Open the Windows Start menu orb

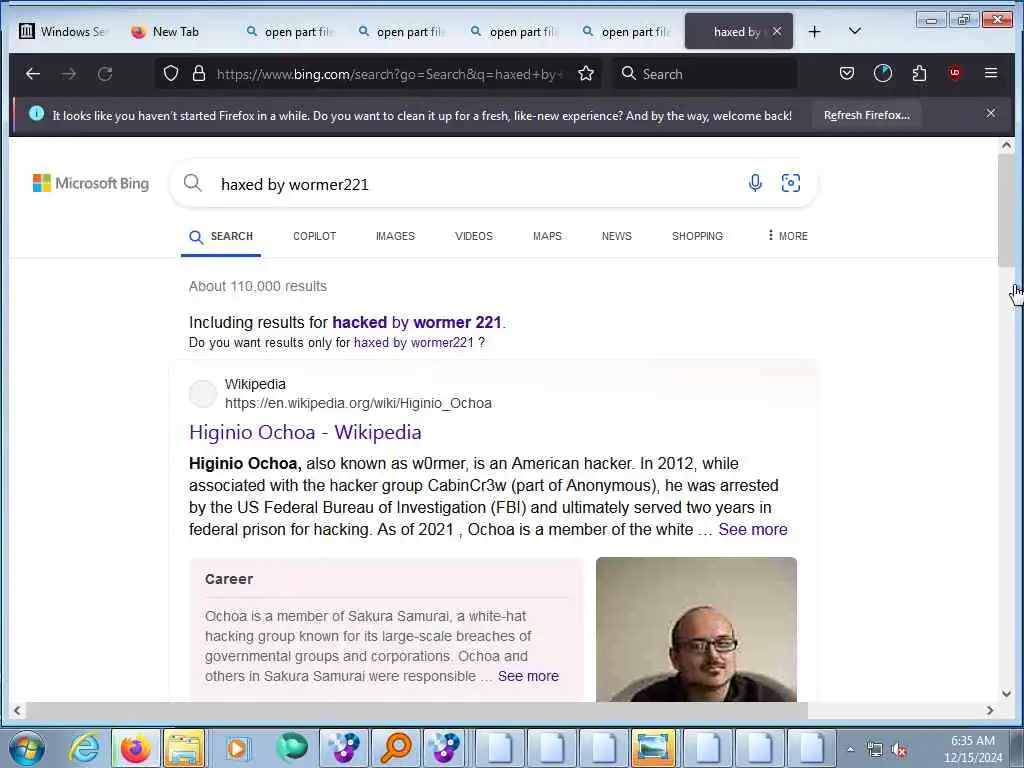(27, 748)
